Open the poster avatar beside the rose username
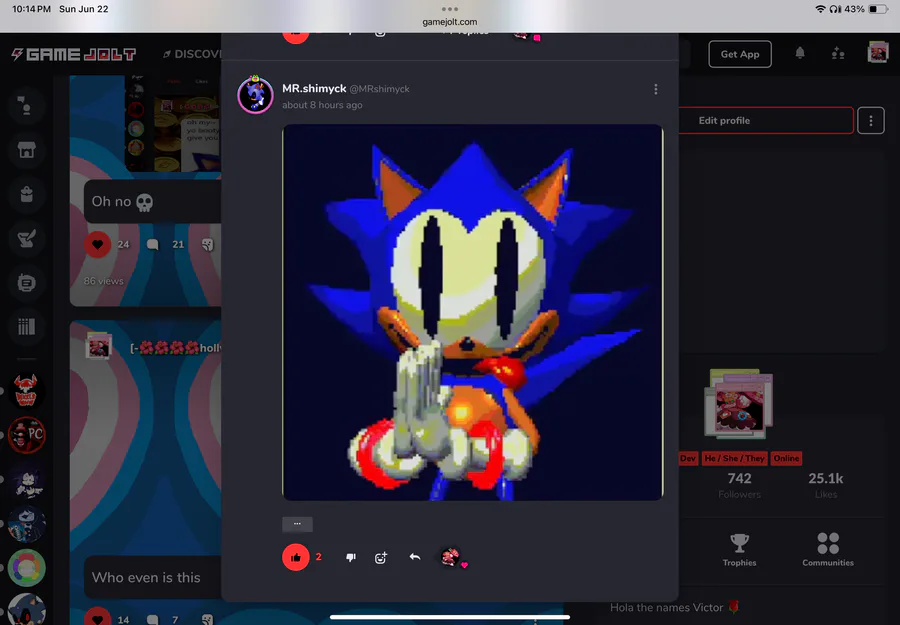 (98, 346)
